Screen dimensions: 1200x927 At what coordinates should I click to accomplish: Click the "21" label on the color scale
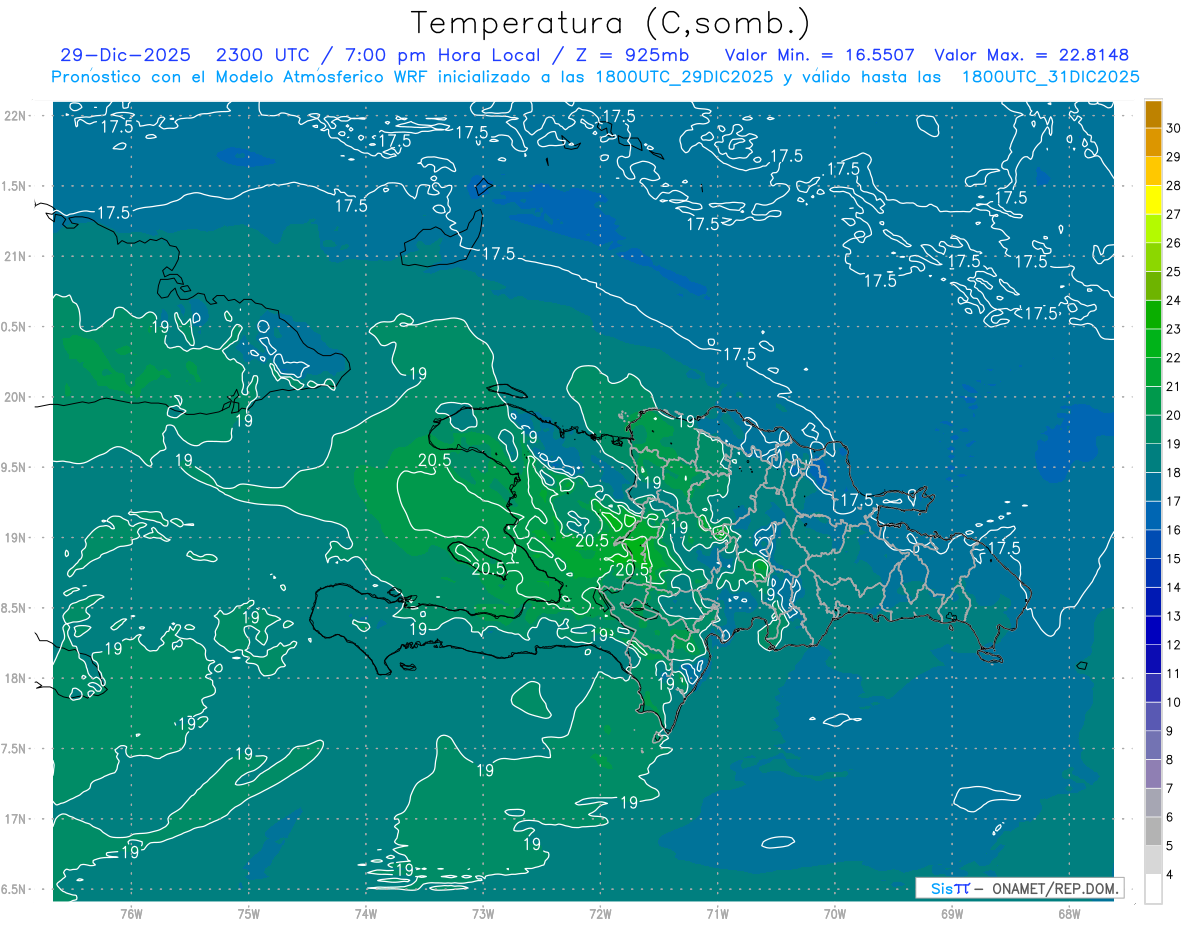1174,387
